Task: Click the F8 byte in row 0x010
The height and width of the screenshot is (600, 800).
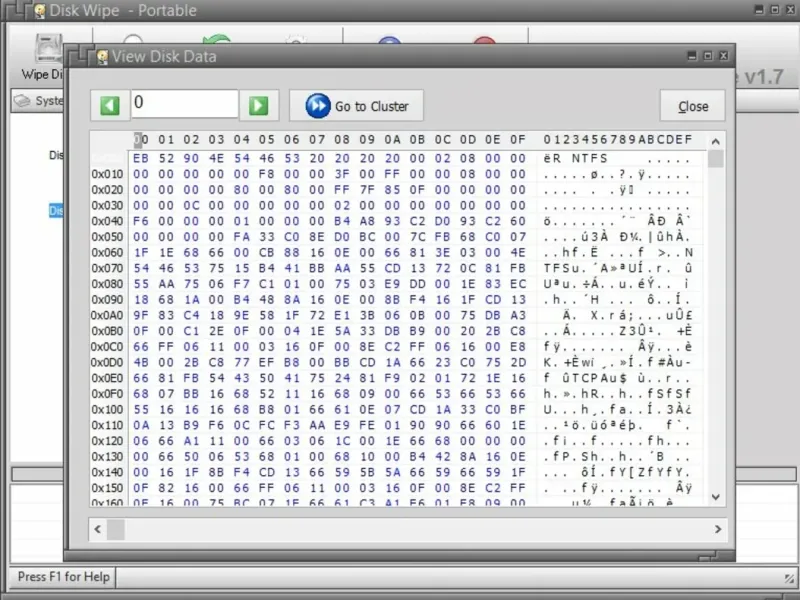Action: tap(266, 174)
